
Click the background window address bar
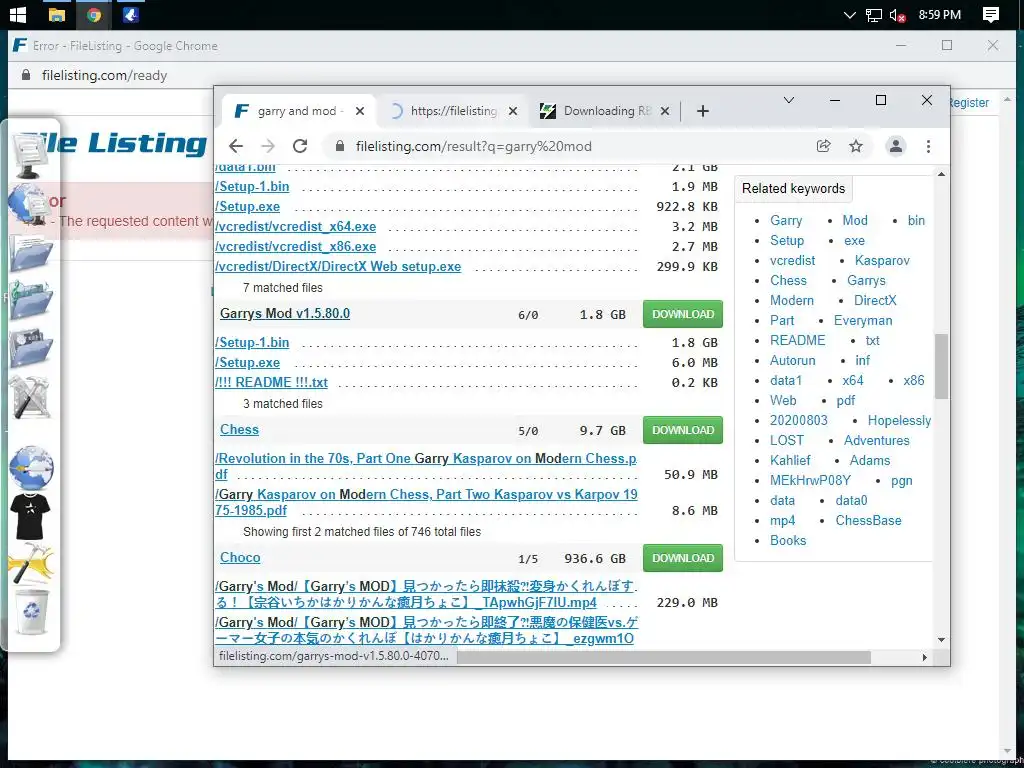pos(104,75)
